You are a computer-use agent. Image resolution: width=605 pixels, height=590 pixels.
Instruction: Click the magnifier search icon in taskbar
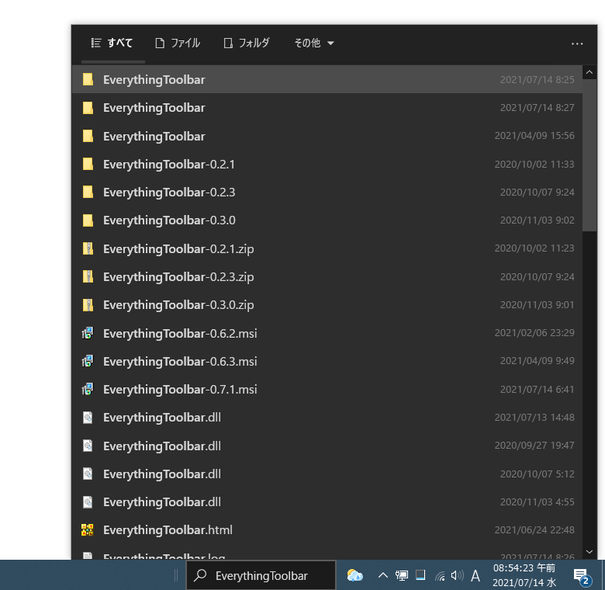point(200,575)
